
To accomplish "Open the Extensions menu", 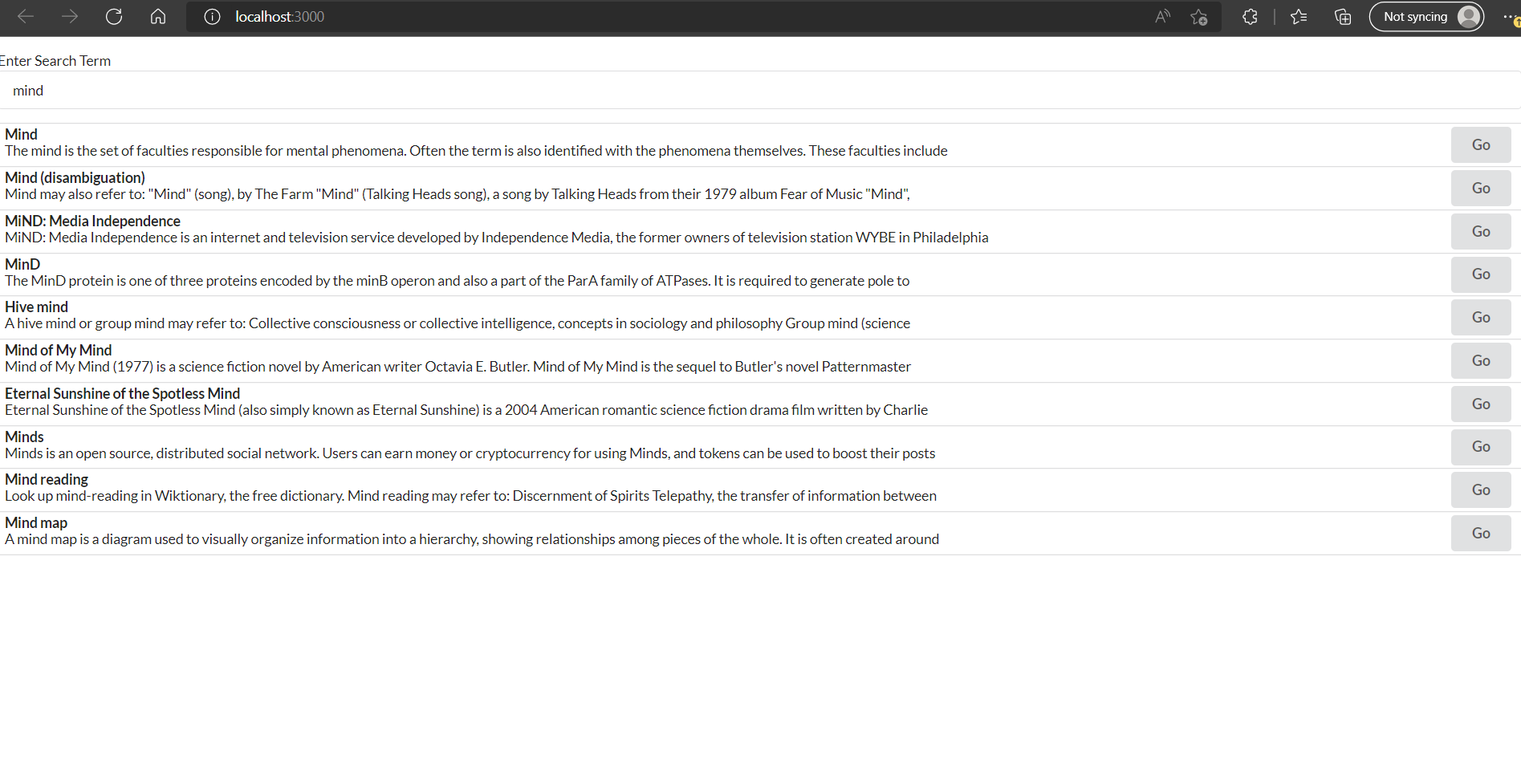I will point(1250,17).
